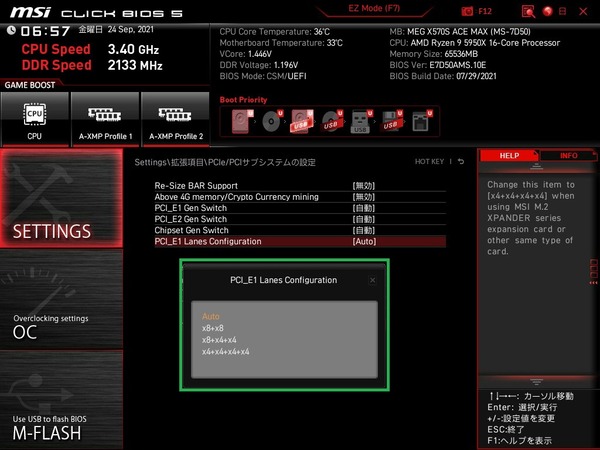Viewport: 600px width, 450px height.
Task: Click the GAME BOOST label
Action: click(30, 85)
